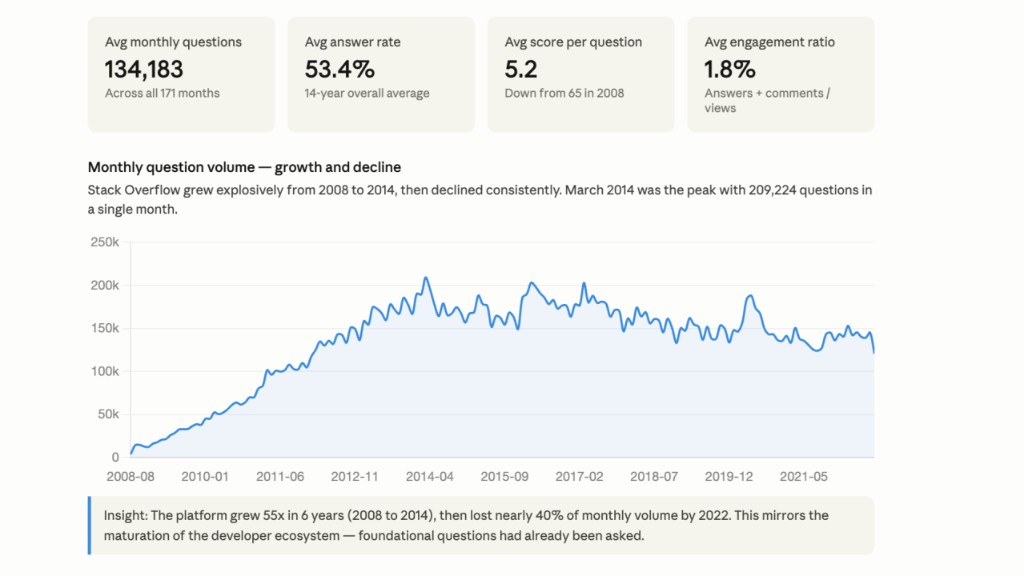Image resolution: width=1024 pixels, height=576 pixels.
Task: Click the Insight callout box text
Action: [x=466, y=526]
